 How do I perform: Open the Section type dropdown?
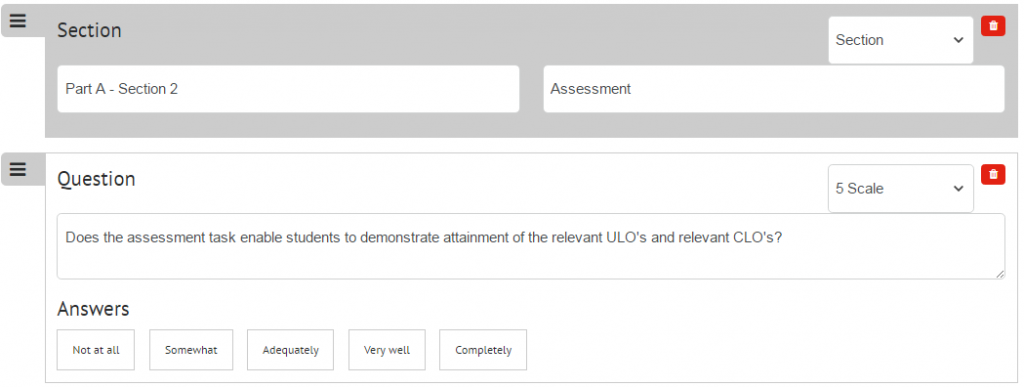coord(901,40)
